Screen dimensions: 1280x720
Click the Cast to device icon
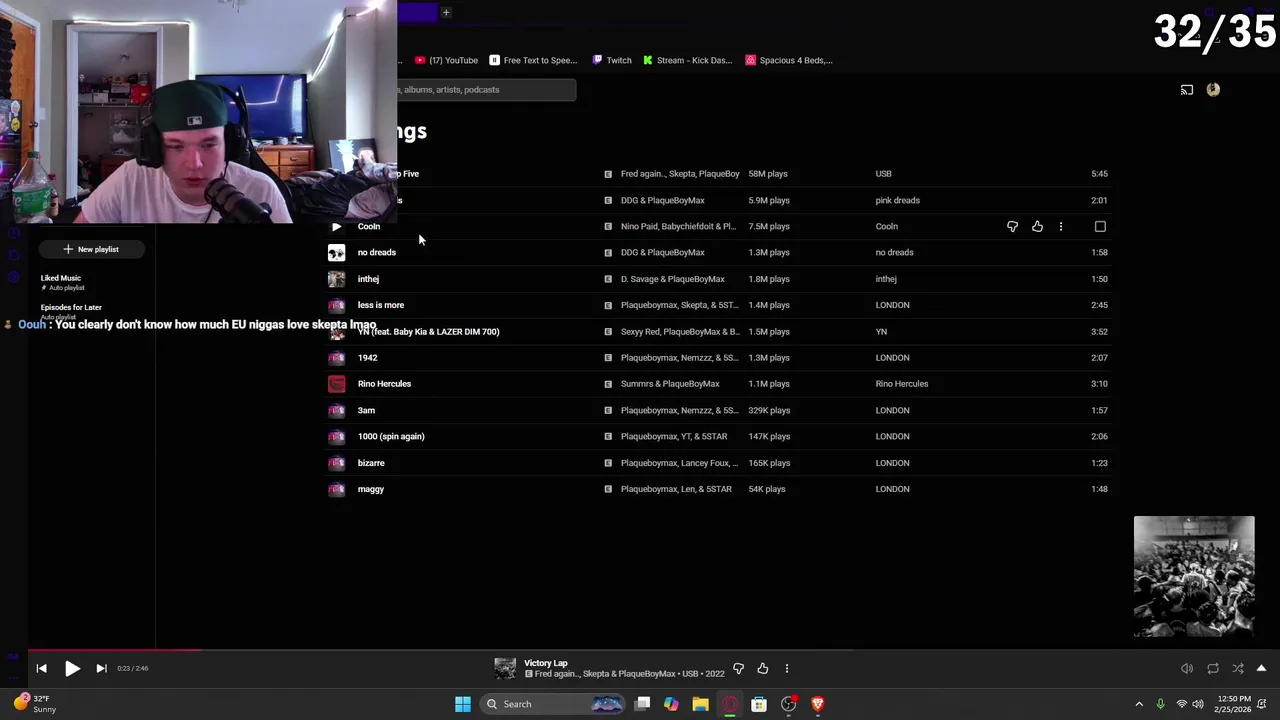point(1187,90)
